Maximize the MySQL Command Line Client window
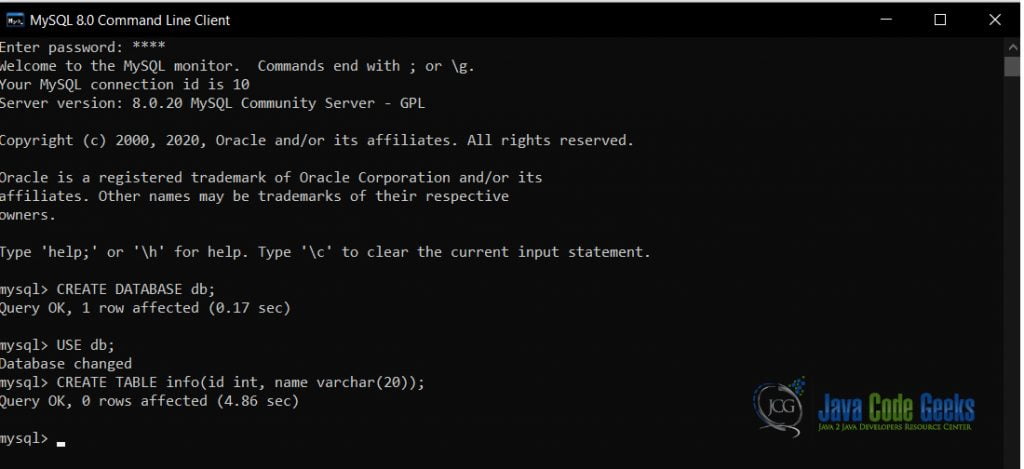 click(x=940, y=20)
